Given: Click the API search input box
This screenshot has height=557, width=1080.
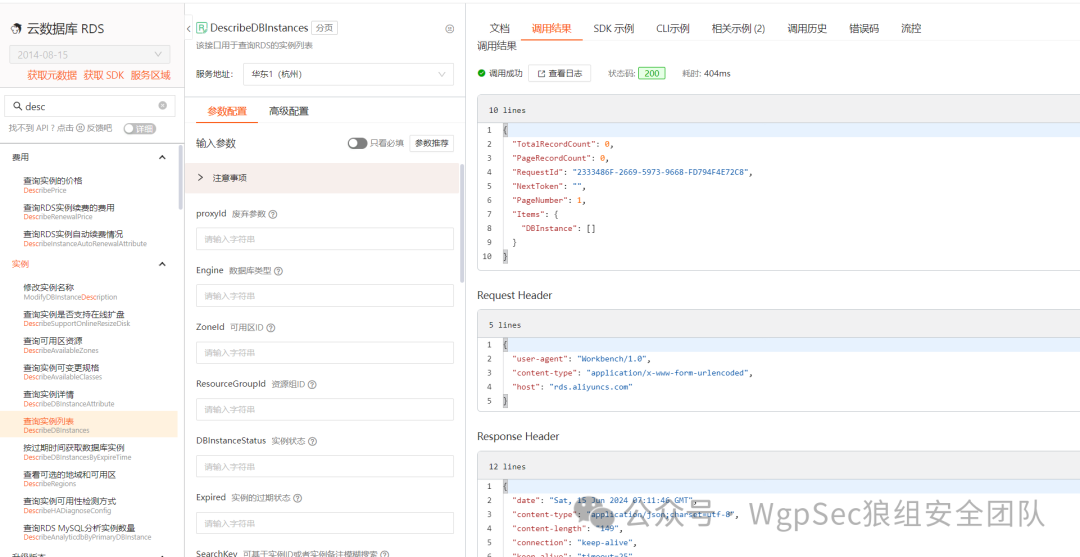Looking at the screenshot, I should point(90,106).
